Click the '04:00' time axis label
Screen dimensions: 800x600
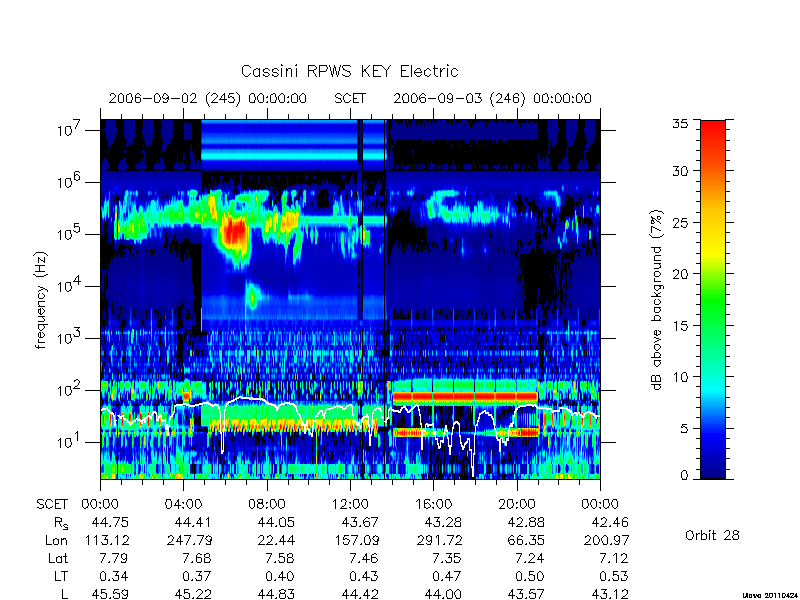[x=183, y=504]
